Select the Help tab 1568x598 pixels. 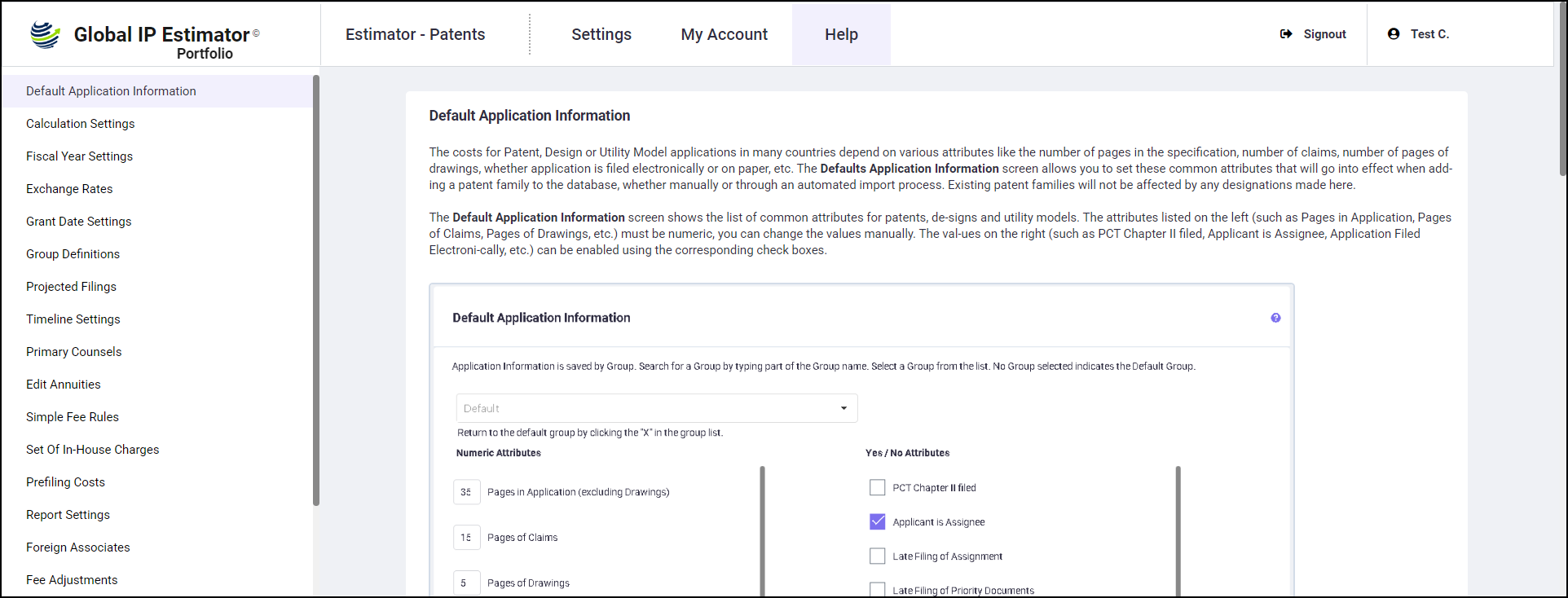(x=840, y=34)
